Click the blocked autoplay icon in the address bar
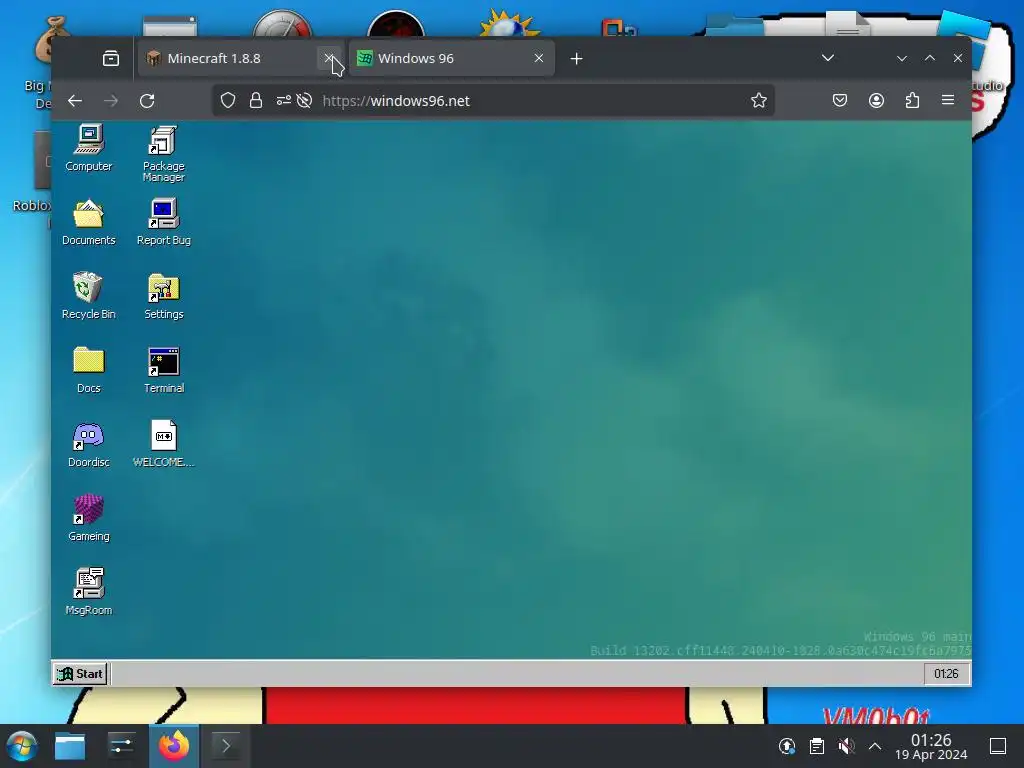Viewport: 1024px width, 768px height. 304,101
